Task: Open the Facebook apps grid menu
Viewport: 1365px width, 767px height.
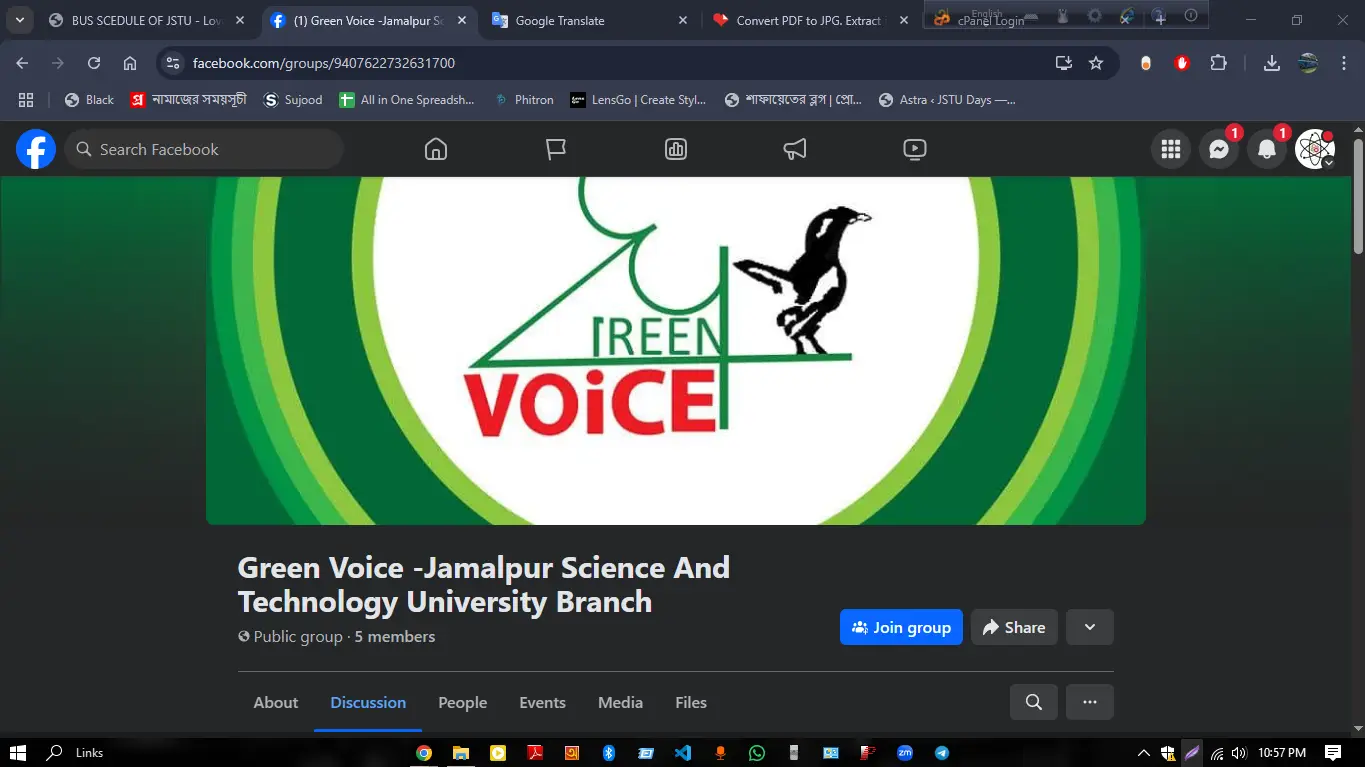Action: coord(1171,150)
